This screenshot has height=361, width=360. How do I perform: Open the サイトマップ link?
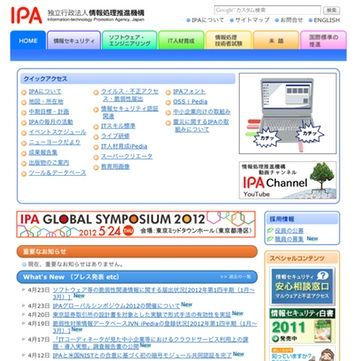coord(252,20)
